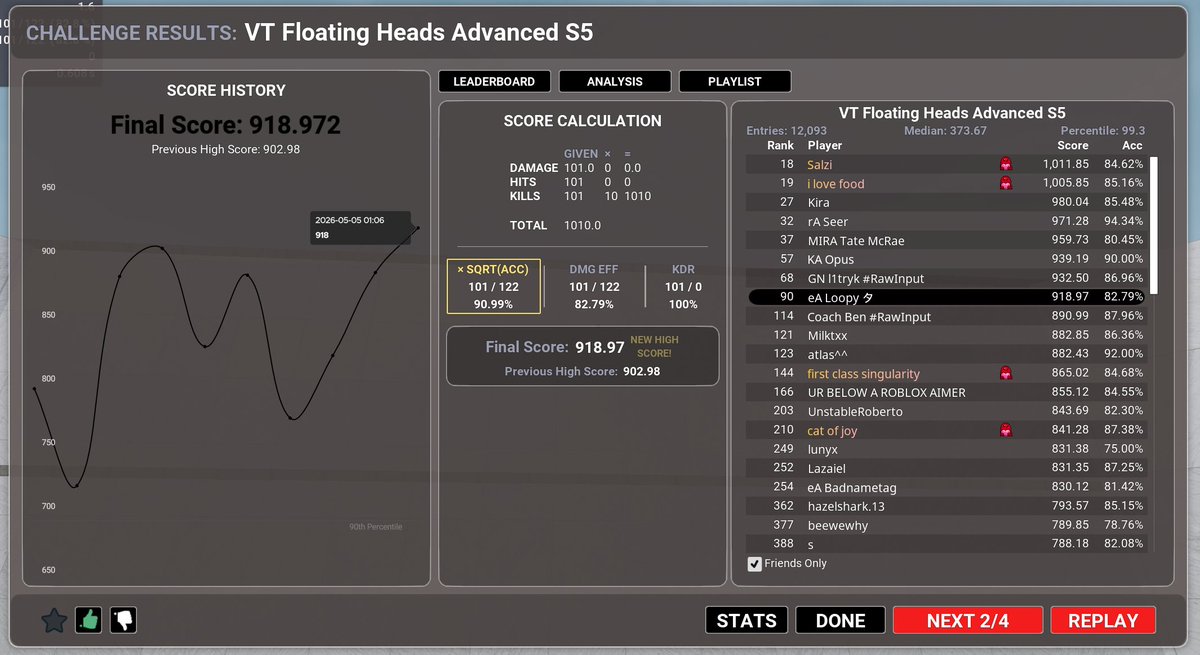
Task: Sort leaderboard by Rank column header
Action: 781,146
